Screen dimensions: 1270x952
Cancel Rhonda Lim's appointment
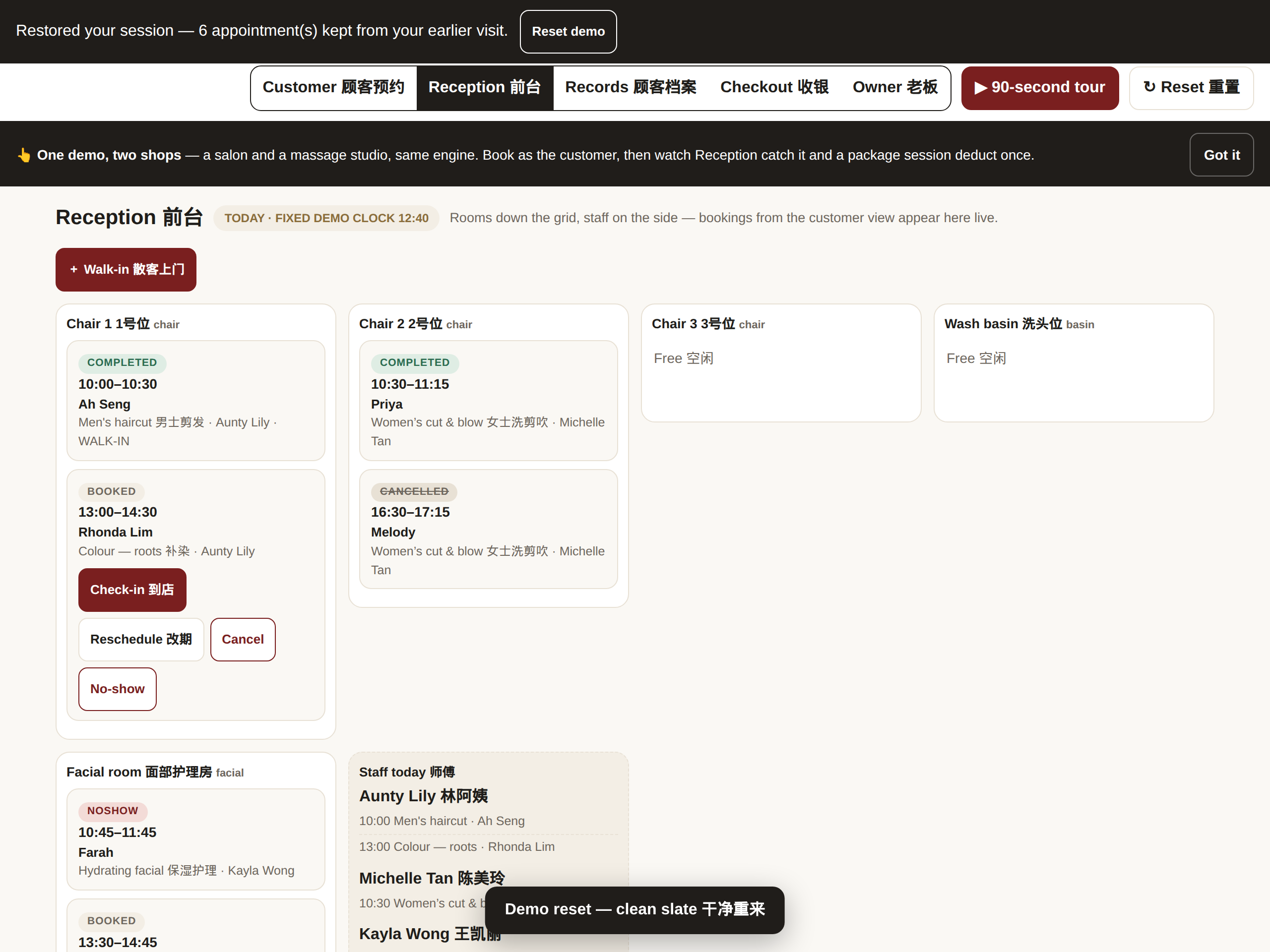[x=243, y=639]
